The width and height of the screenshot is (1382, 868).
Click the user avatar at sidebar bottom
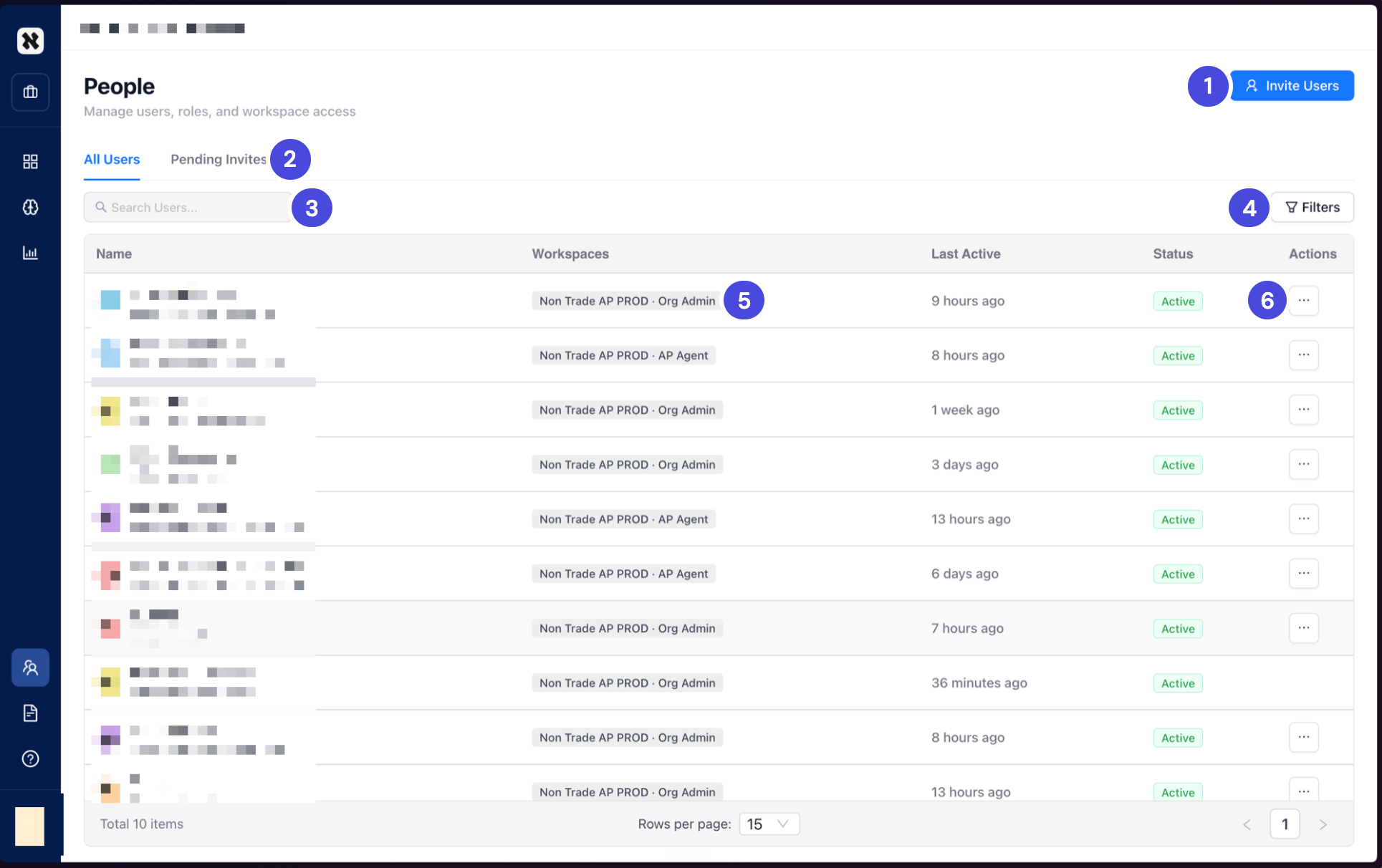tap(29, 826)
